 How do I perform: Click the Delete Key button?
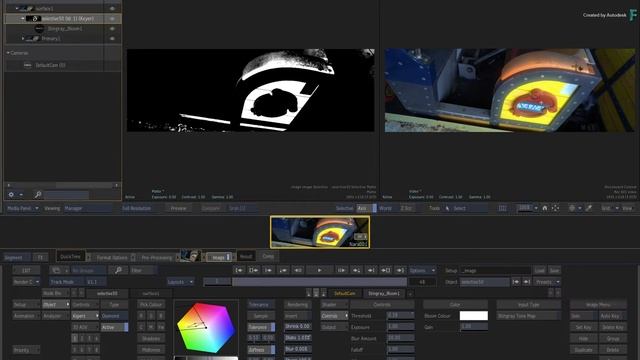click(612, 327)
